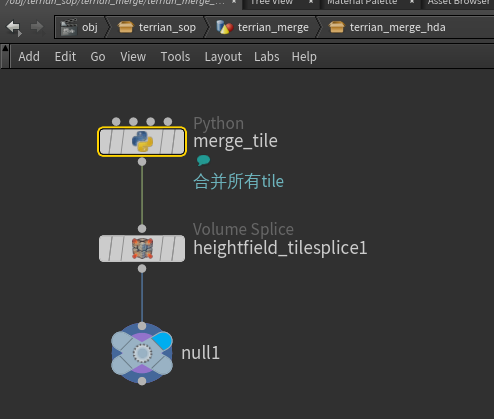Open the Add menu
The width and height of the screenshot is (494, 419).
[29, 57]
